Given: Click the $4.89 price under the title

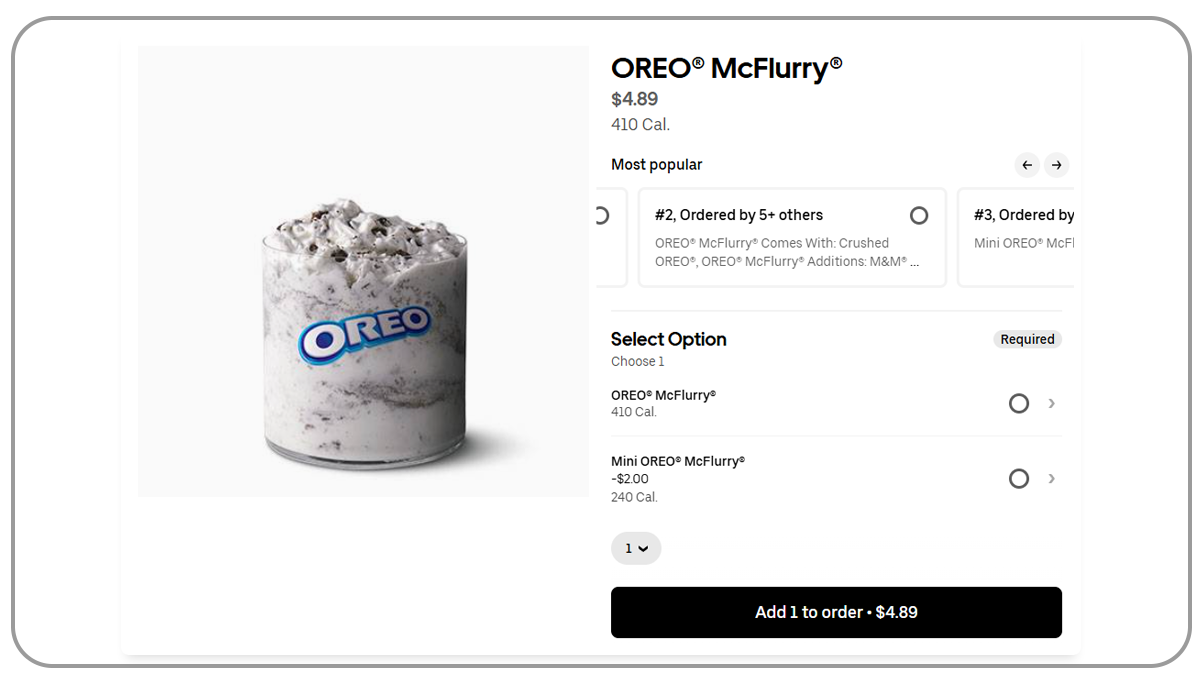Looking at the screenshot, I should (x=634, y=99).
